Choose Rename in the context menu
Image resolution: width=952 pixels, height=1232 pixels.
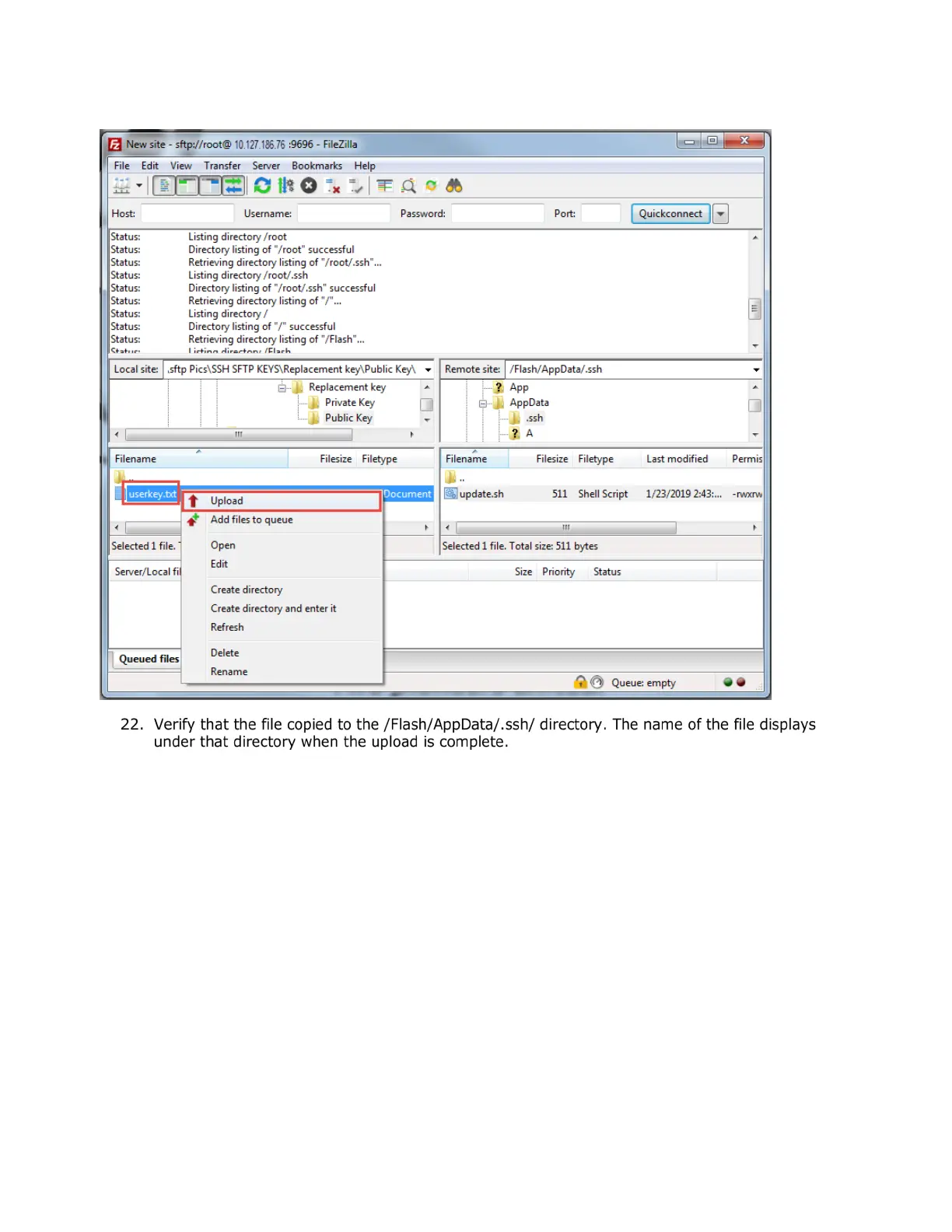point(282,672)
